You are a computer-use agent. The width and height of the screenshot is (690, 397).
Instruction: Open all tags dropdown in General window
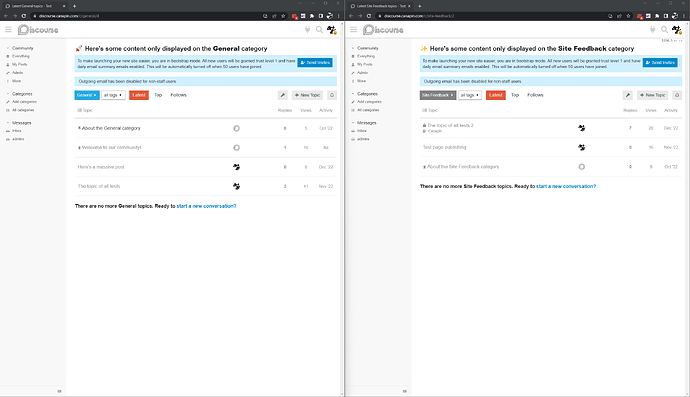coord(113,95)
